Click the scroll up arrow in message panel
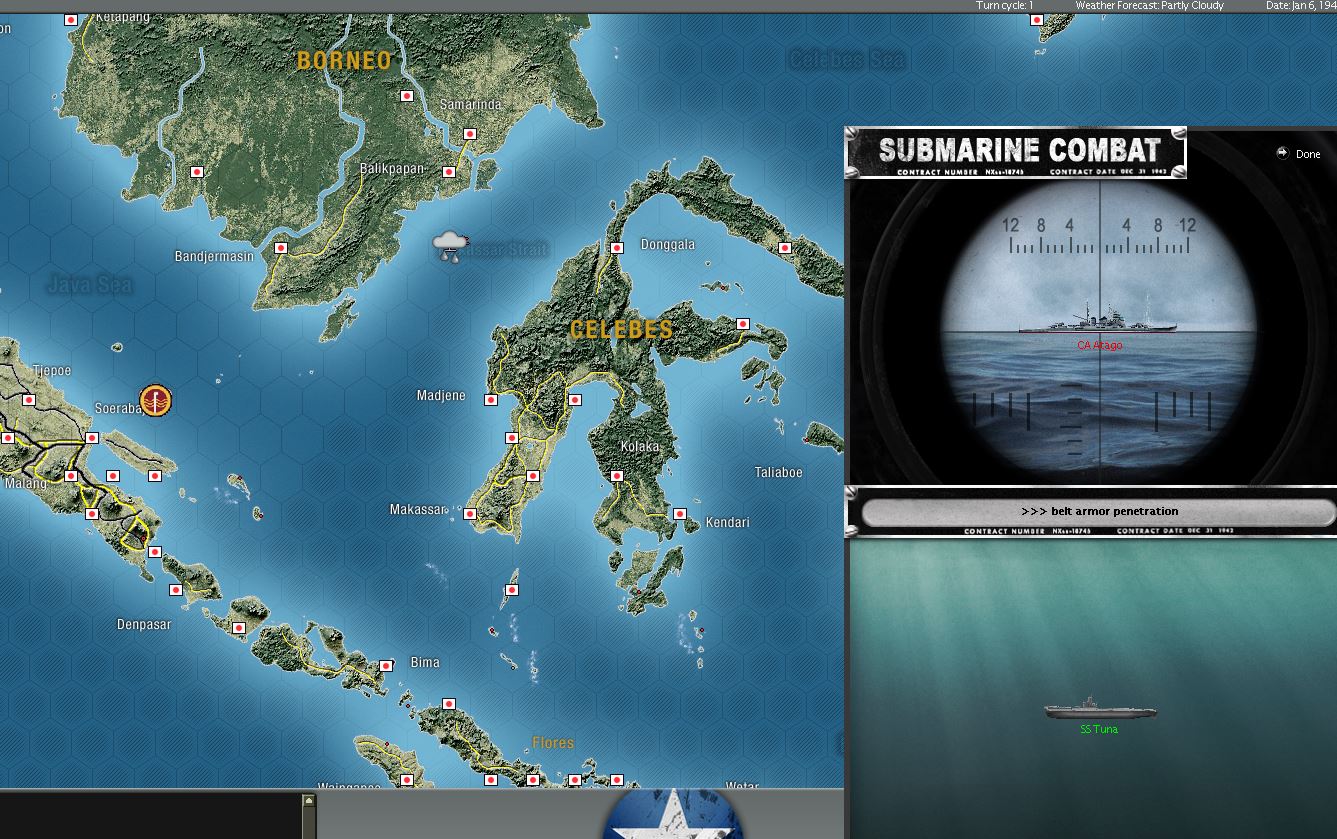Image resolution: width=1337 pixels, height=839 pixels. pos(308,800)
